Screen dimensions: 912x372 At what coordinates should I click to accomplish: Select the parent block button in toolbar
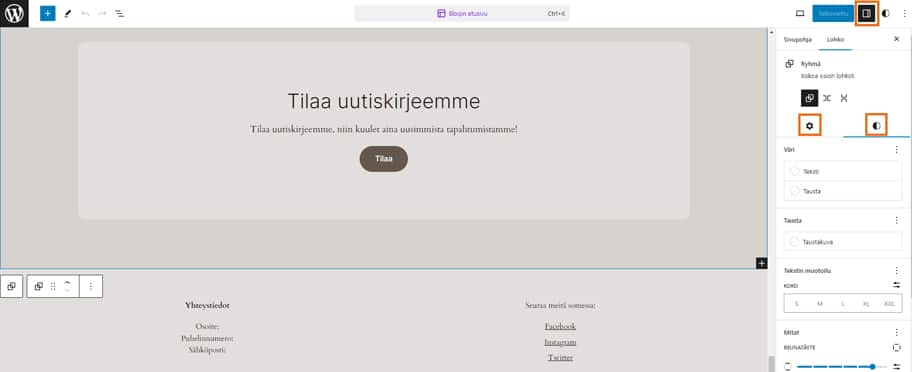[x=12, y=286]
